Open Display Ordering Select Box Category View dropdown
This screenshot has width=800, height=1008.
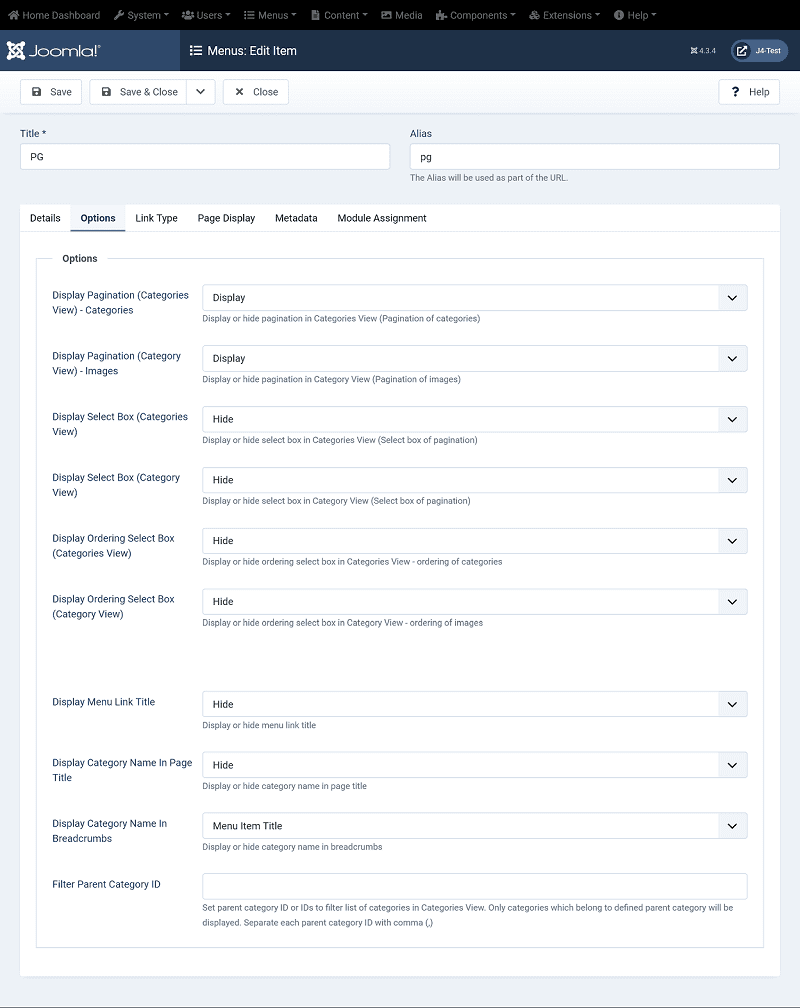(474, 602)
